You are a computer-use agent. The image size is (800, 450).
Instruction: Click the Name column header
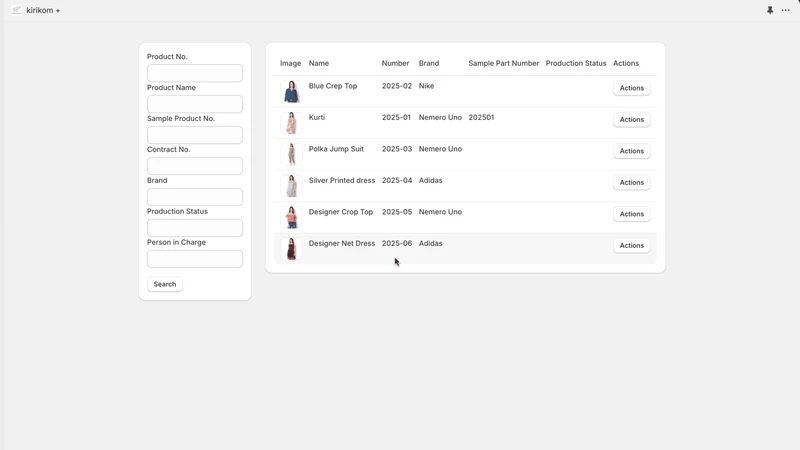(319, 63)
